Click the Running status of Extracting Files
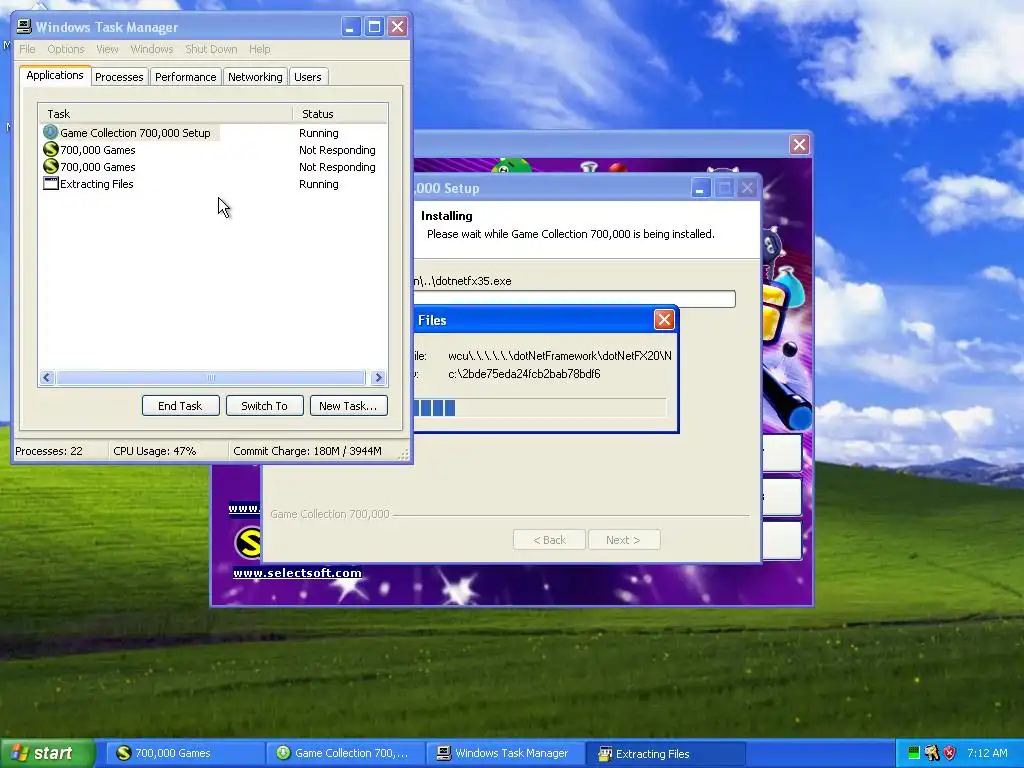This screenshot has height=768, width=1024. [319, 184]
